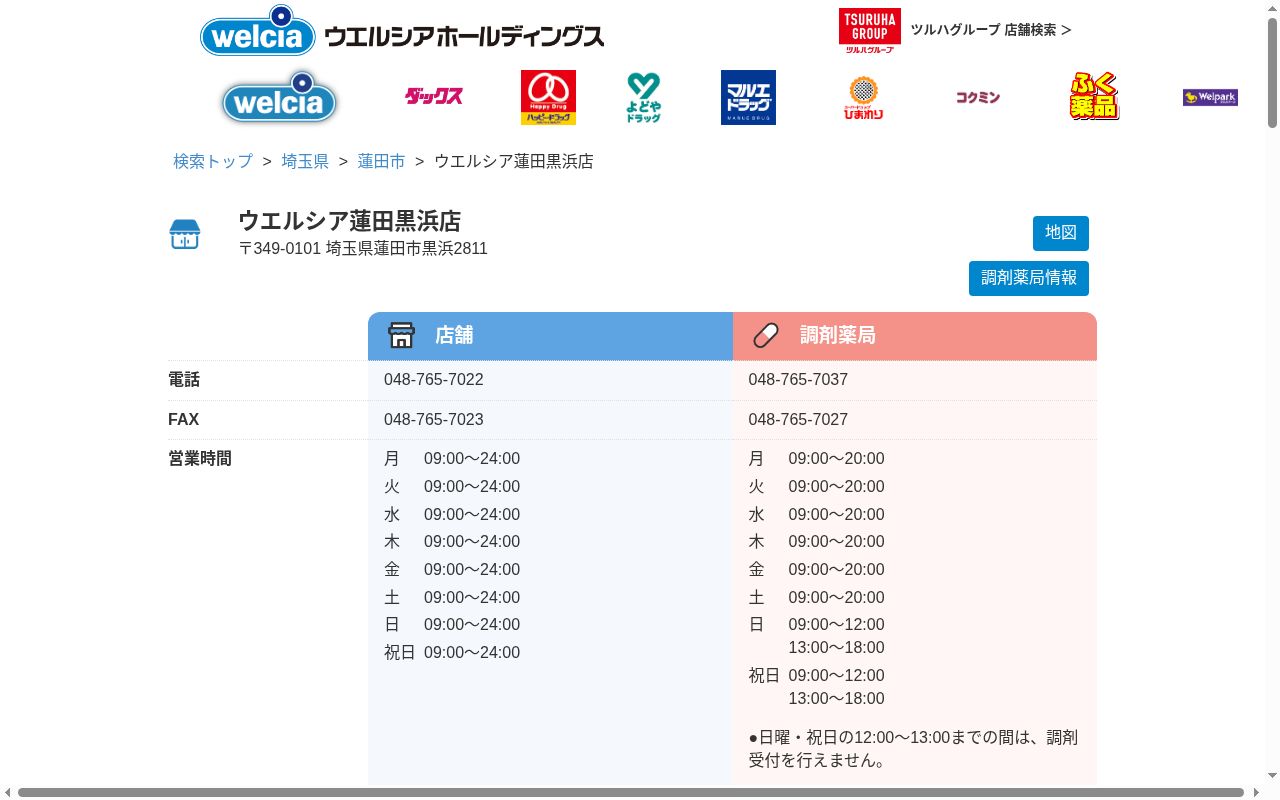The image size is (1280, 800).
Task: Click the shop icon in 店舗 header
Action: (x=401, y=335)
